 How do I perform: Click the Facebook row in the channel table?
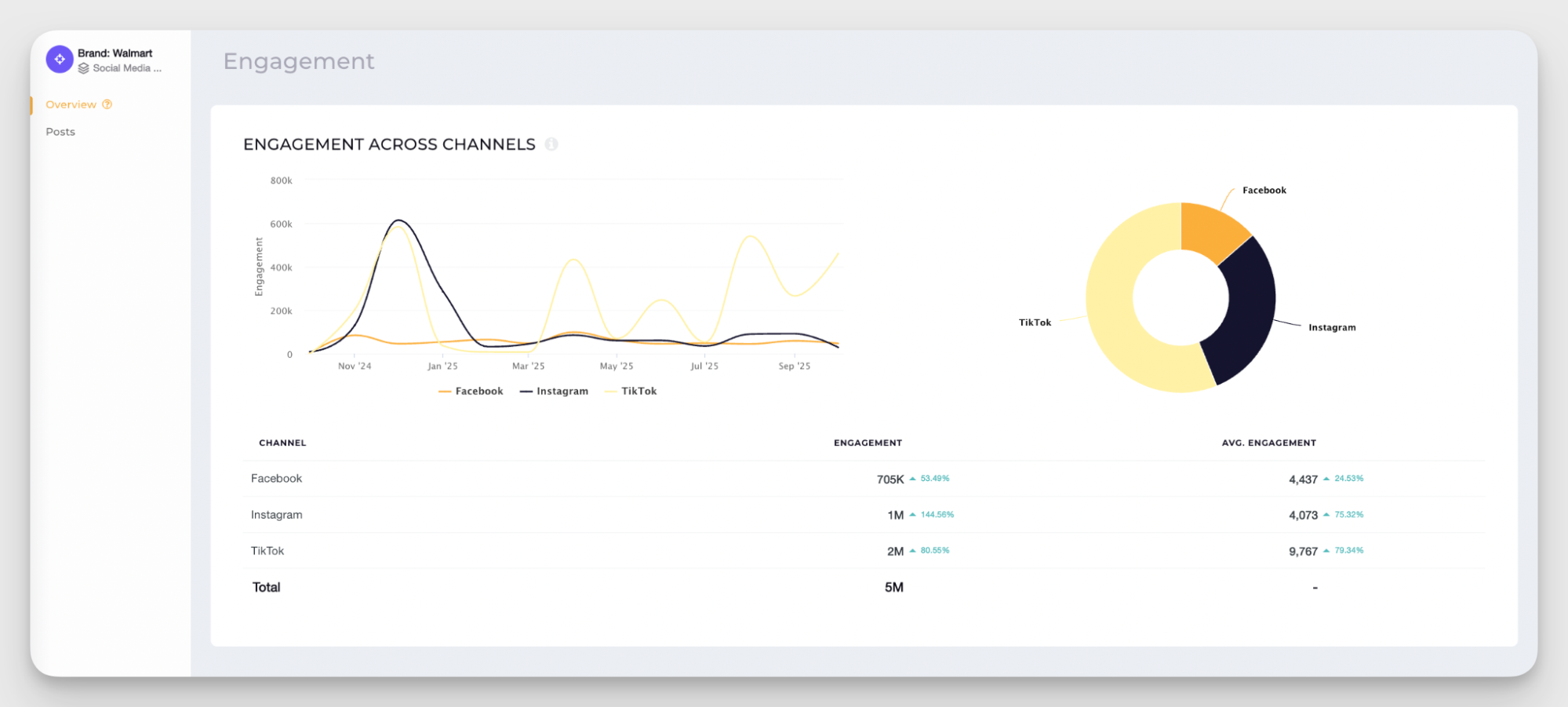(276, 478)
